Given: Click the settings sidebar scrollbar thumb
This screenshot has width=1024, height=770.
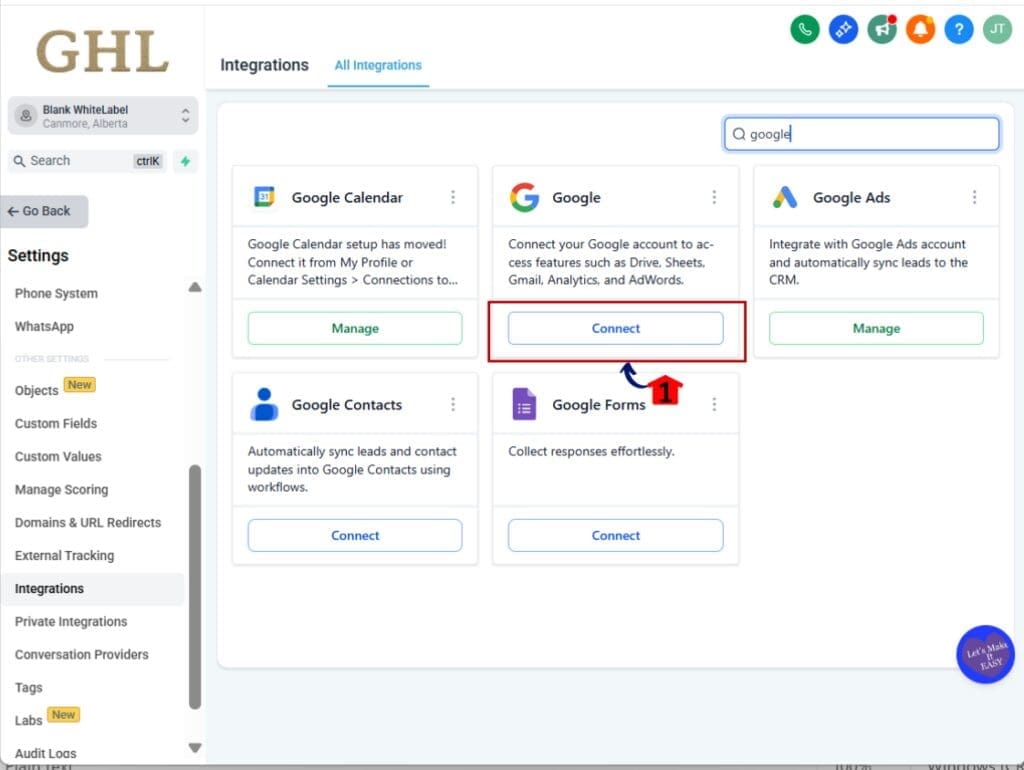Looking at the screenshot, I should click(195, 586).
